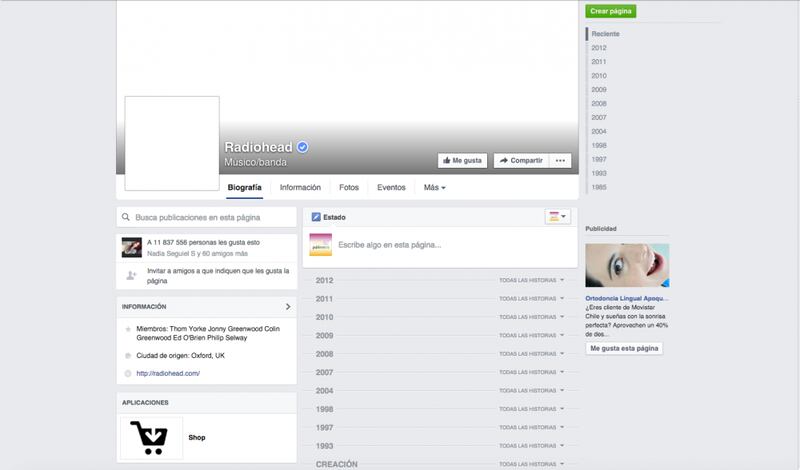Viewport: 800px width, 470px height.
Task: Click the 2008 heading in main timeline
Action: click(324, 354)
